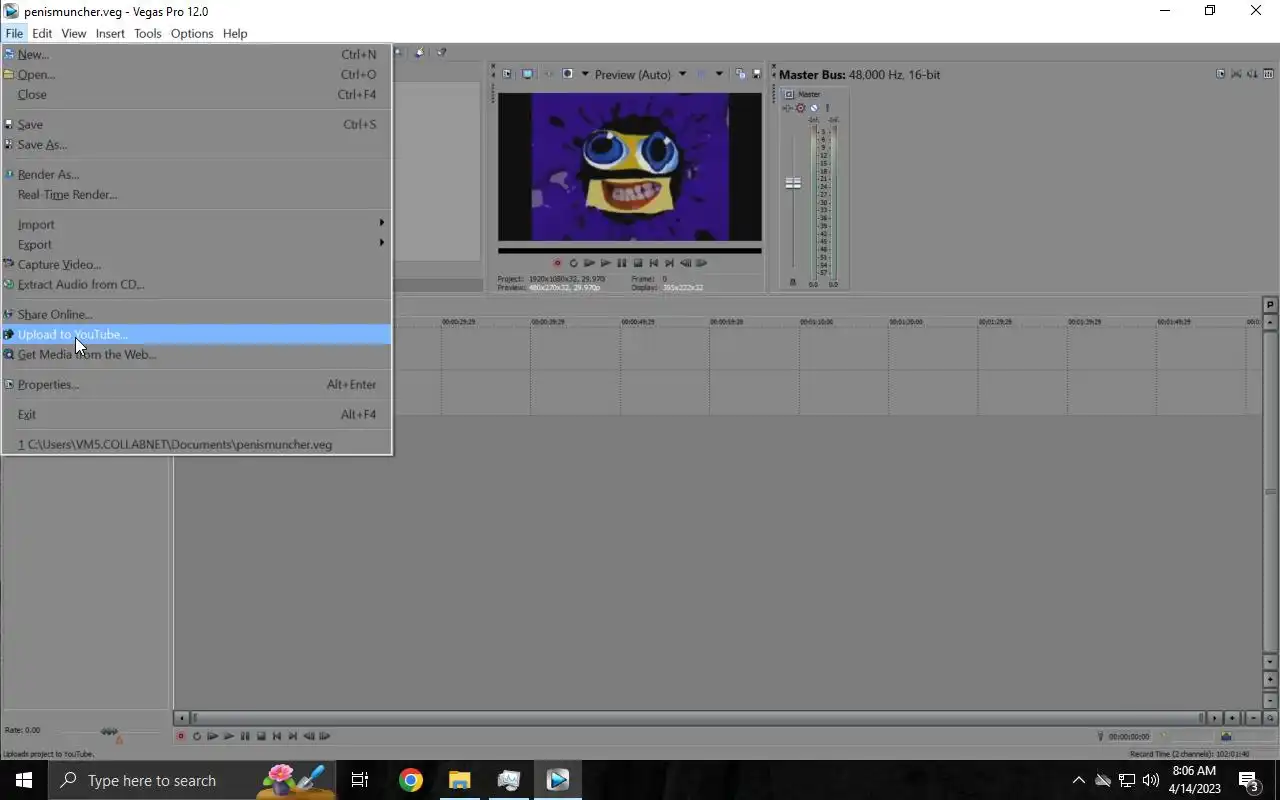
Task: Open Master FX red gear icon
Action: click(801, 108)
